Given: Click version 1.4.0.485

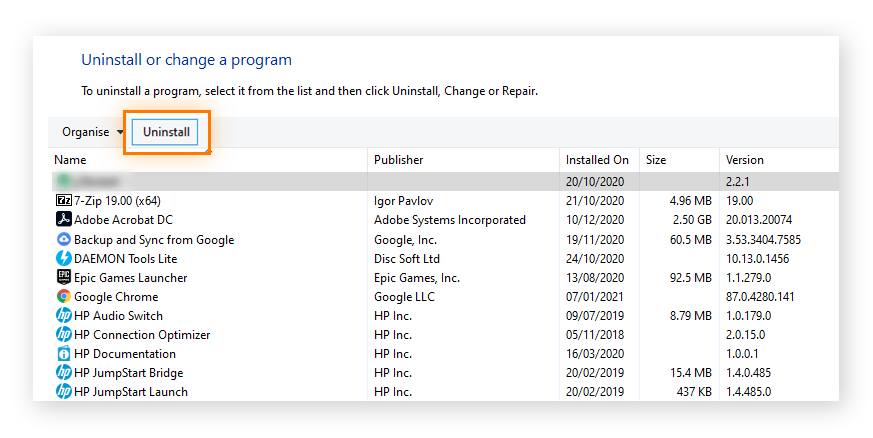Looking at the screenshot, I should coord(748,372).
